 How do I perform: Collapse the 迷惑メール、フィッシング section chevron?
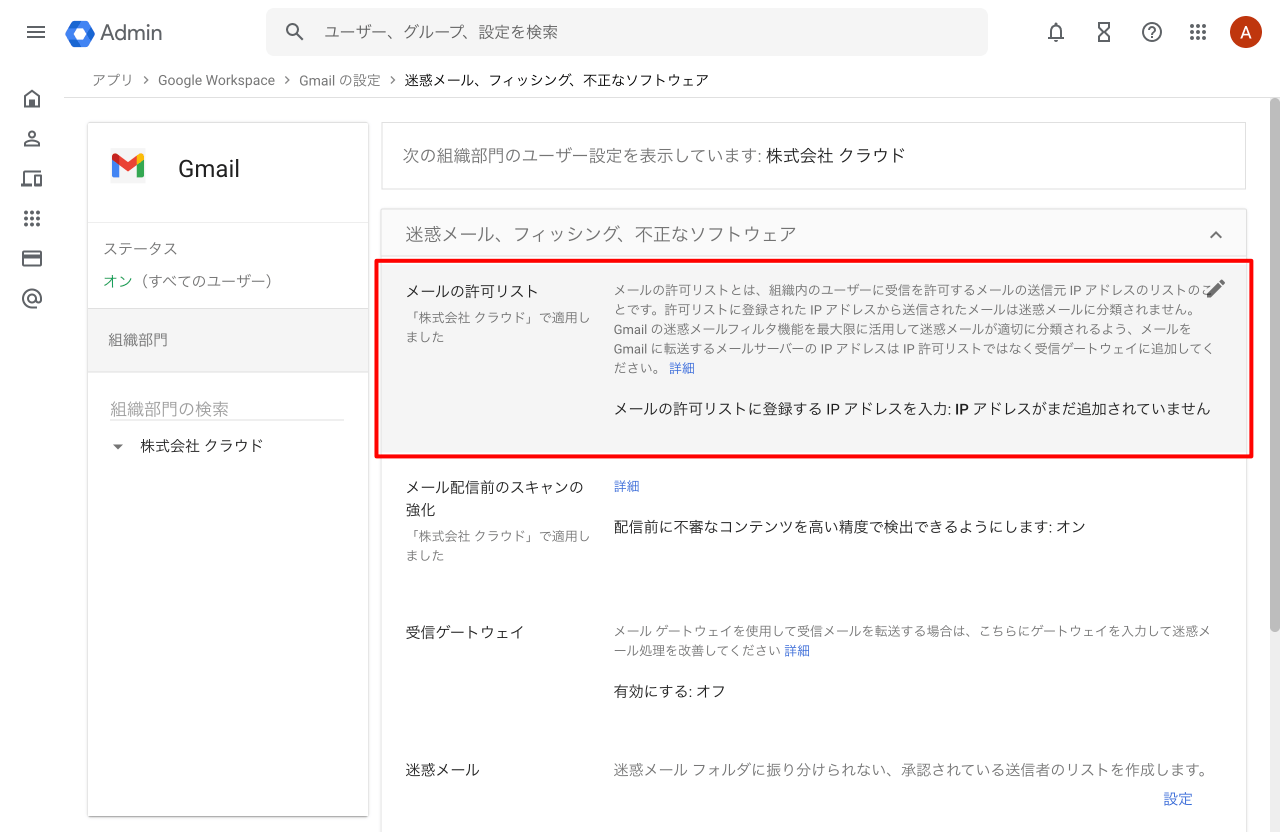click(x=1216, y=235)
